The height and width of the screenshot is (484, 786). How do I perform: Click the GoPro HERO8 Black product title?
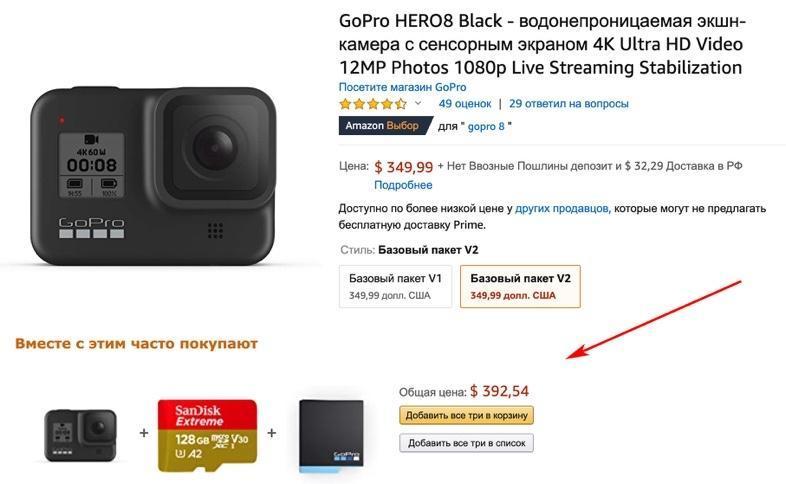(541, 44)
